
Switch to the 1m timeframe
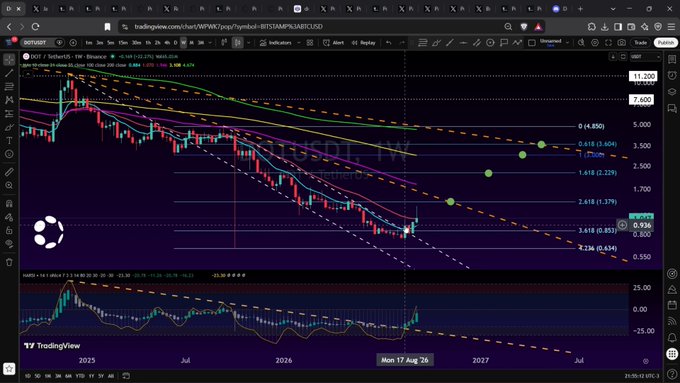tap(88, 43)
